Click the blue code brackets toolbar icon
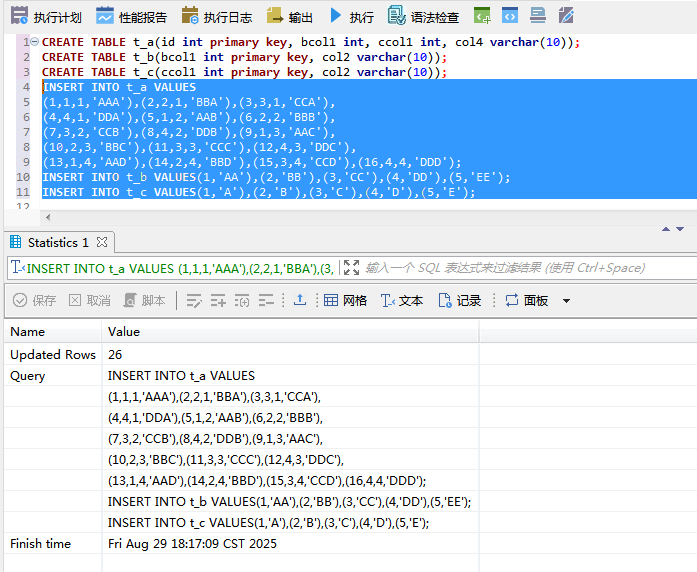The image size is (697, 572). point(510,16)
